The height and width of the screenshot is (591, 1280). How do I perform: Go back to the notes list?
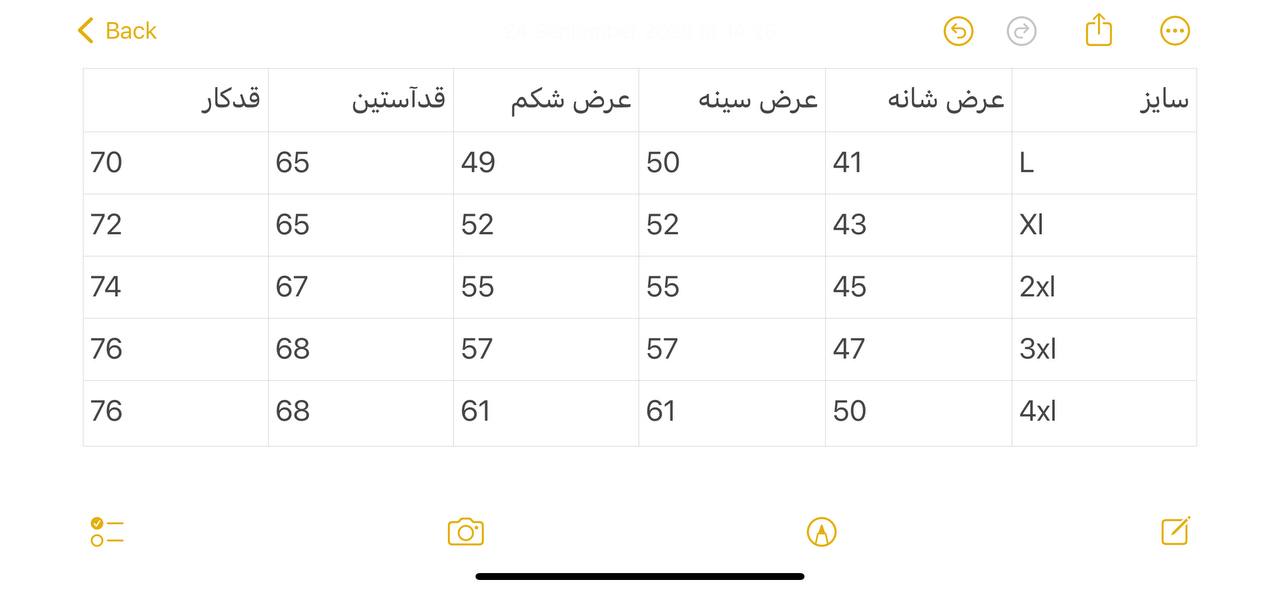[x=117, y=31]
